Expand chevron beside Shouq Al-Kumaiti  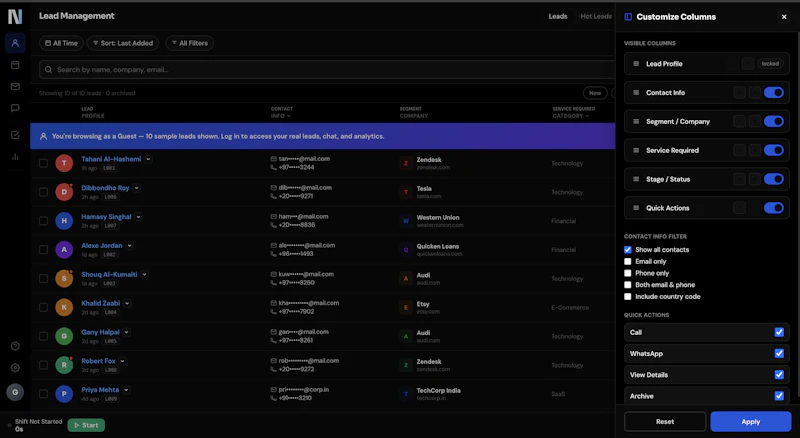(144, 274)
